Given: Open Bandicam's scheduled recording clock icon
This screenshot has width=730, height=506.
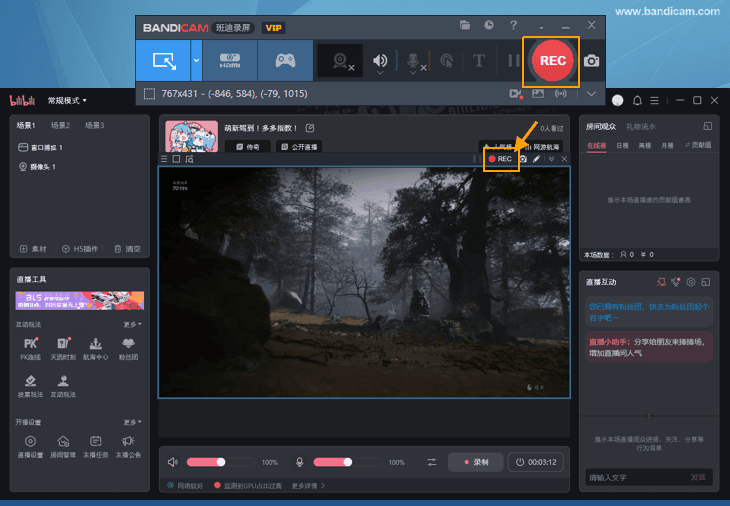Looking at the screenshot, I should (489, 25).
